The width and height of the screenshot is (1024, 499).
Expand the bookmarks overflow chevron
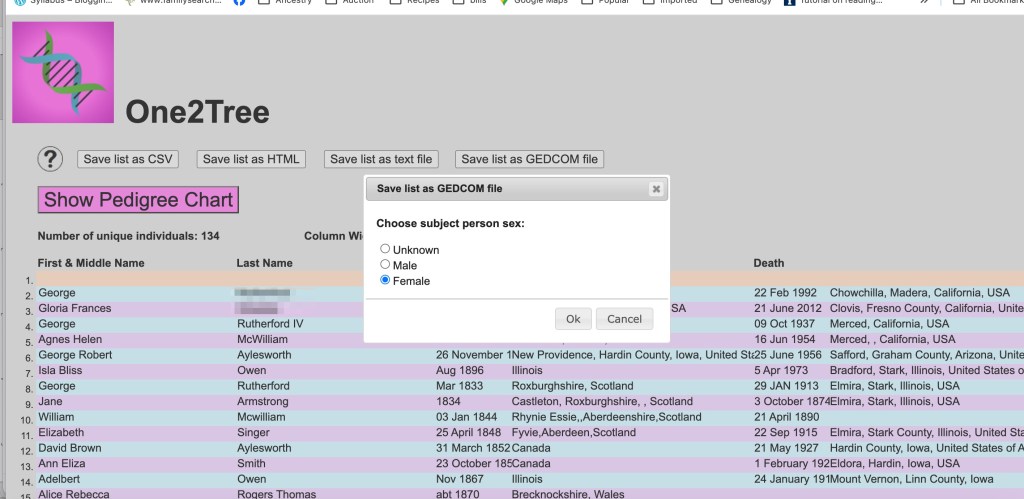pos(924,3)
